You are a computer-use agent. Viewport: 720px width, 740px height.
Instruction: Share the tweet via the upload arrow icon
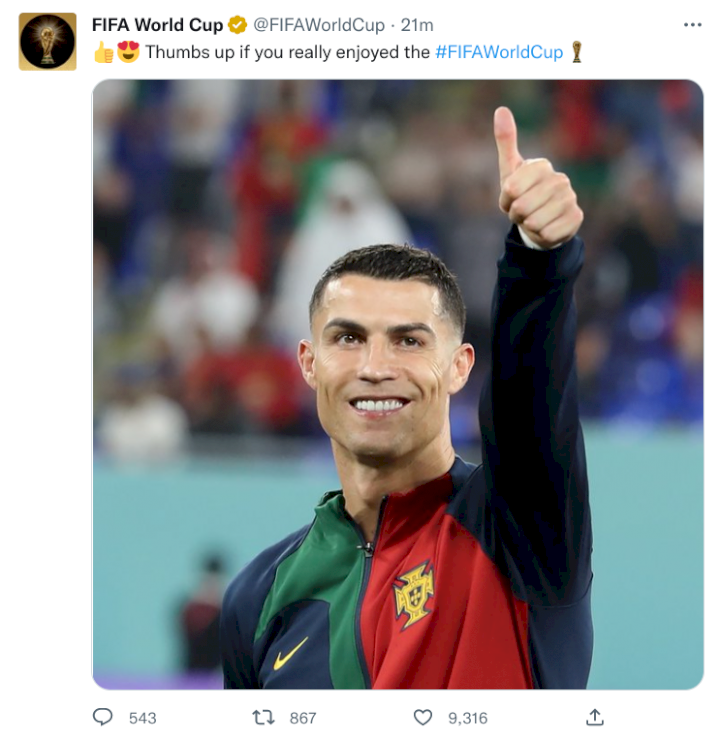pos(594,717)
